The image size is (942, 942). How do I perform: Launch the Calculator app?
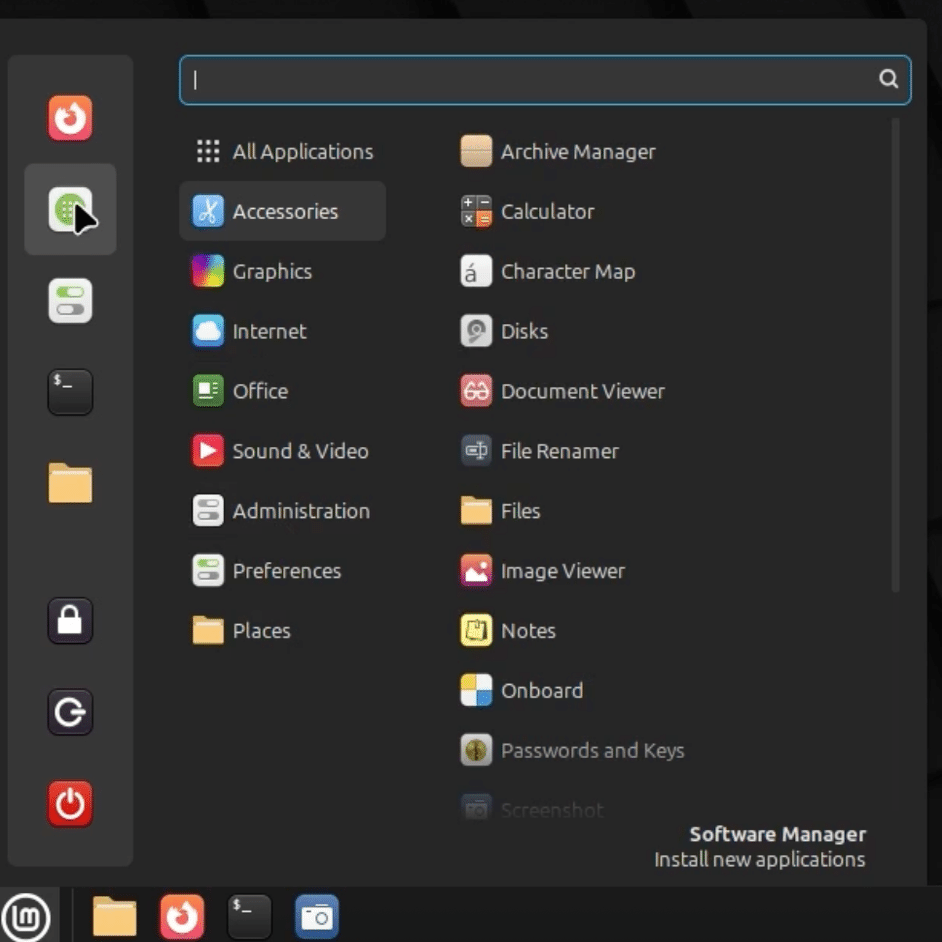tap(548, 211)
